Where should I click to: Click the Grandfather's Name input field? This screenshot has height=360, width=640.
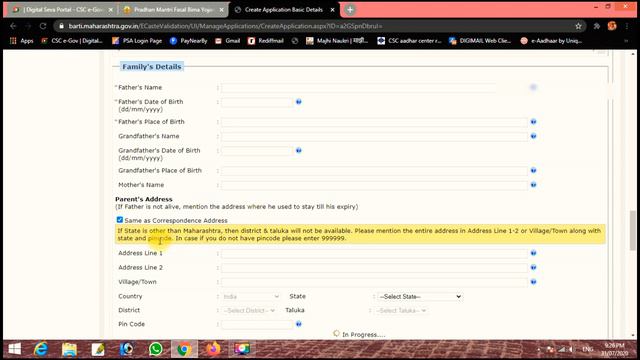[x=374, y=136]
